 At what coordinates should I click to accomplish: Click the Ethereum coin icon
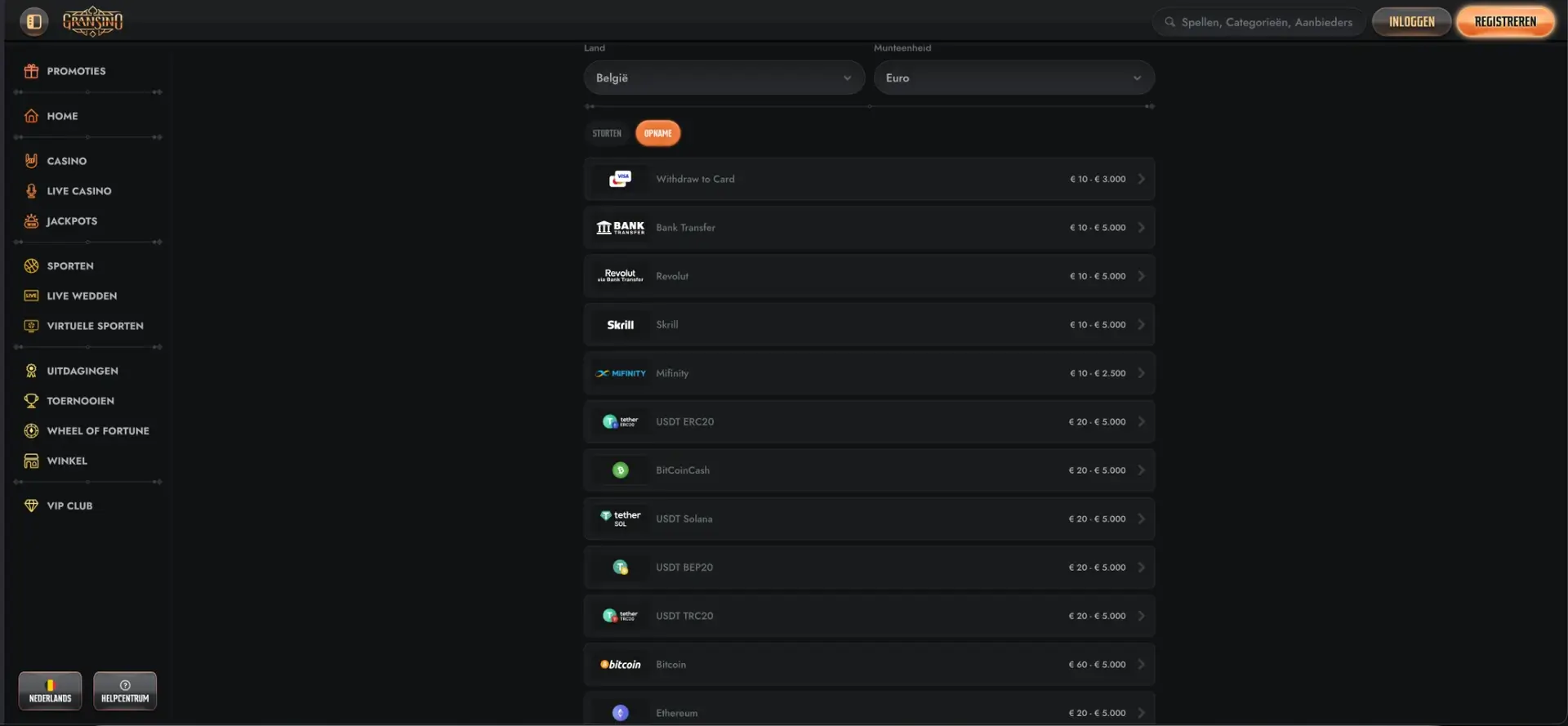621,713
